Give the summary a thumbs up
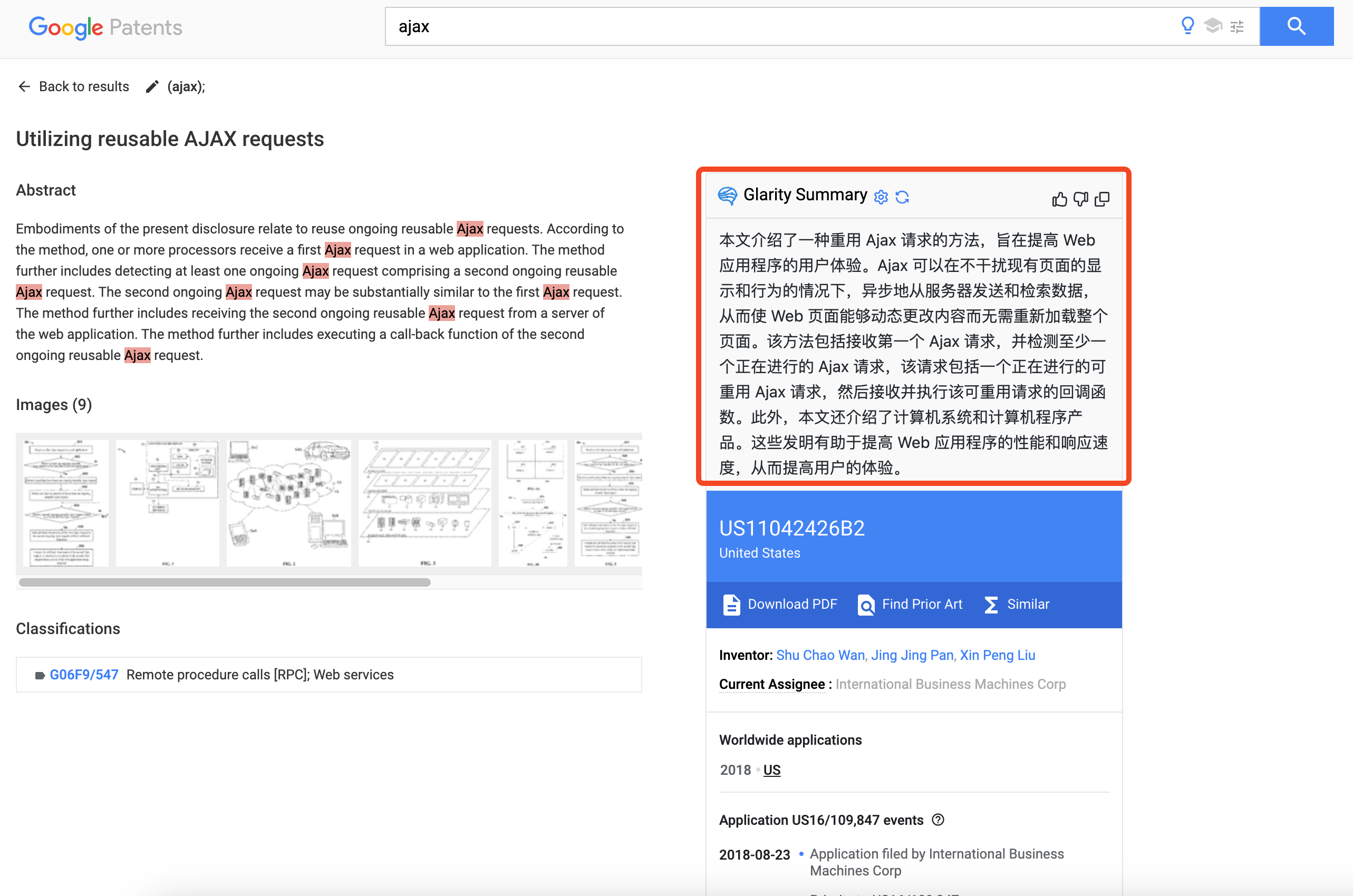The height and width of the screenshot is (896, 1353). (1059, 199)
